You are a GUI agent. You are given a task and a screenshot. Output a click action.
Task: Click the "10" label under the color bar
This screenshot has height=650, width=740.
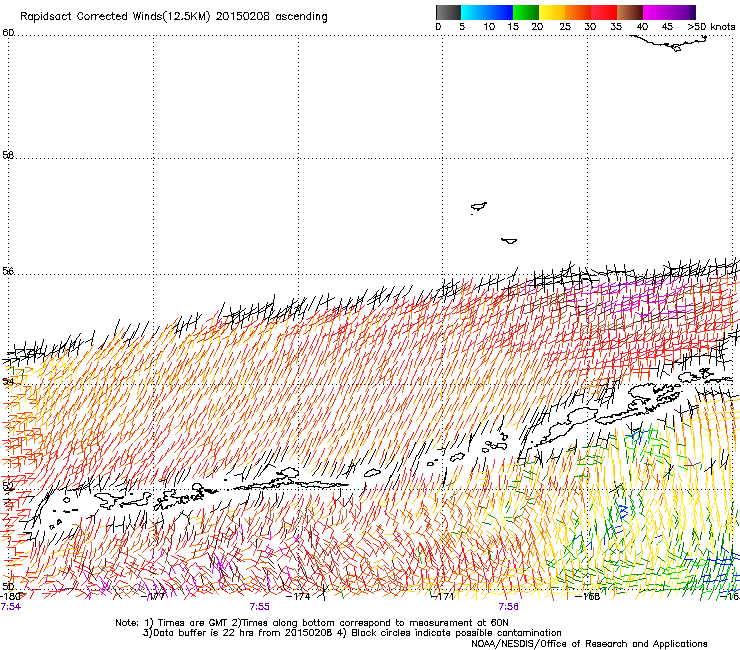[489, 27]
